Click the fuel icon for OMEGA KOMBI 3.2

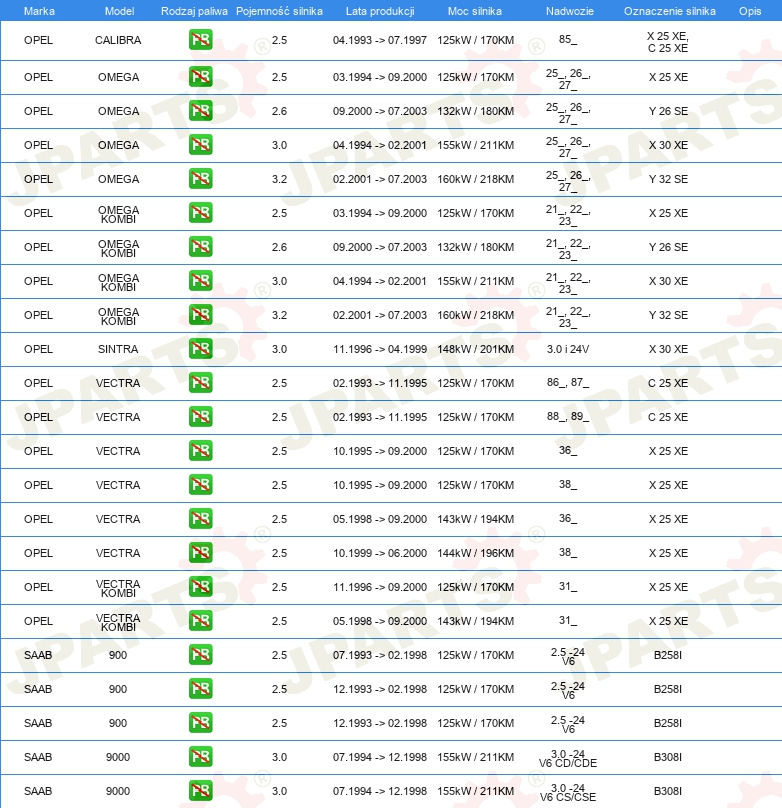pos(200,315)
